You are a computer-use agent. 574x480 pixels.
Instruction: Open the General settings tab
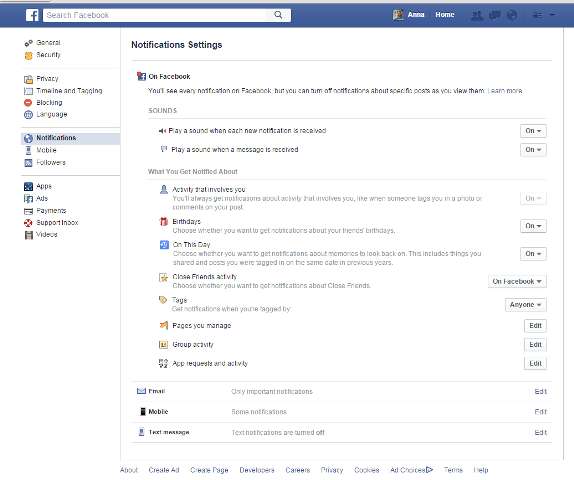click(x=48, y=43)
